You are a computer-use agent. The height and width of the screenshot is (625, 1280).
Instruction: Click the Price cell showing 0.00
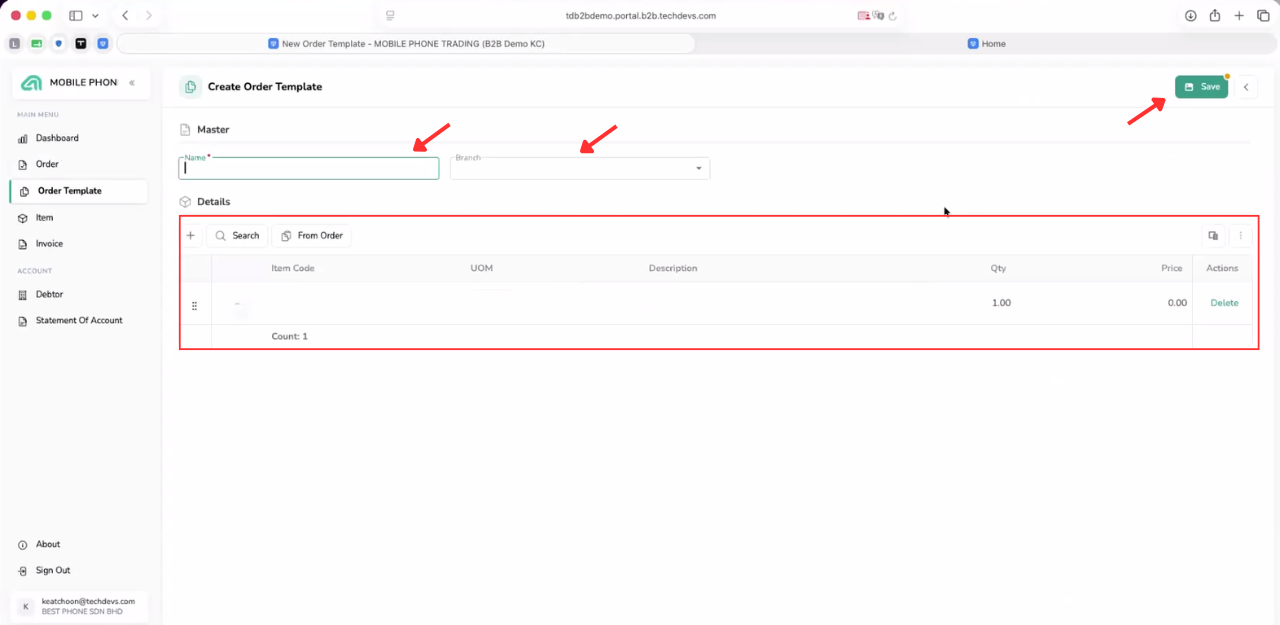pos(1177,303)
